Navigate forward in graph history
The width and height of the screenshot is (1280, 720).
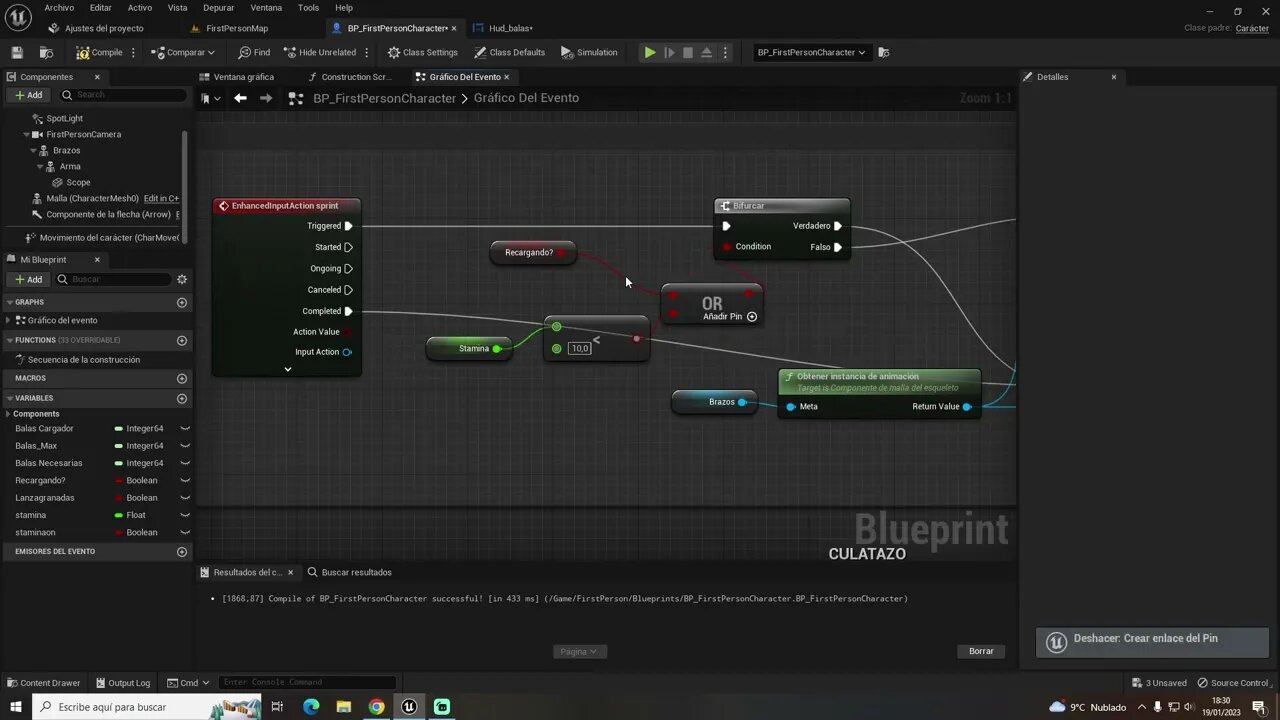click(x=266, y=98)
